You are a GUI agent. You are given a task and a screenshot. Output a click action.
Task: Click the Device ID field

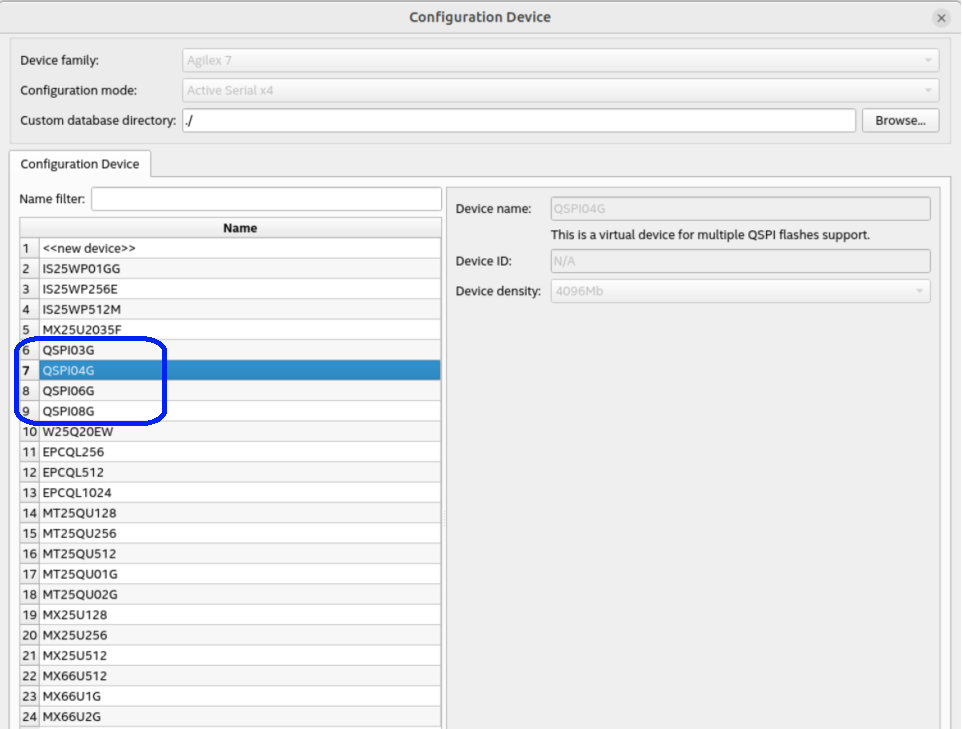pyautogui.click(x=740, y=261)
